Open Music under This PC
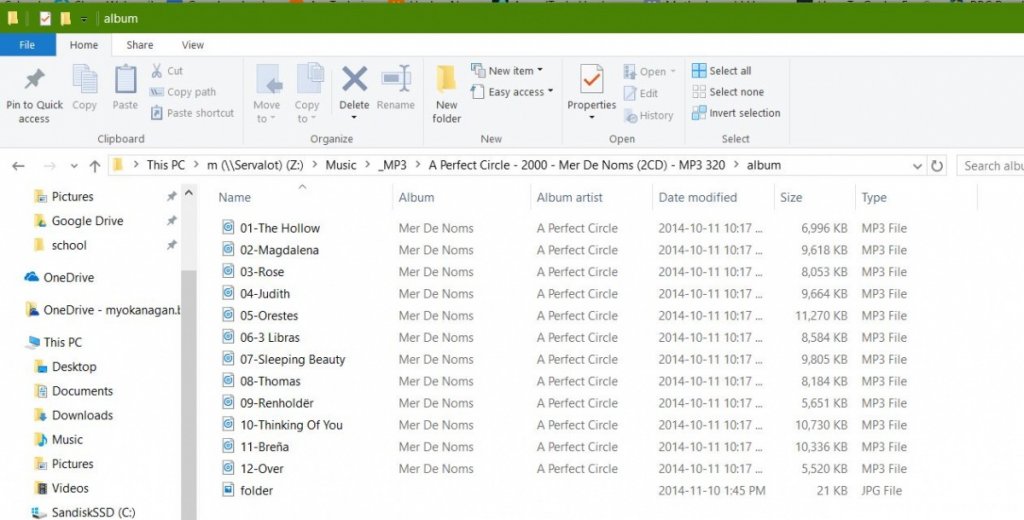 coord(59,439)
